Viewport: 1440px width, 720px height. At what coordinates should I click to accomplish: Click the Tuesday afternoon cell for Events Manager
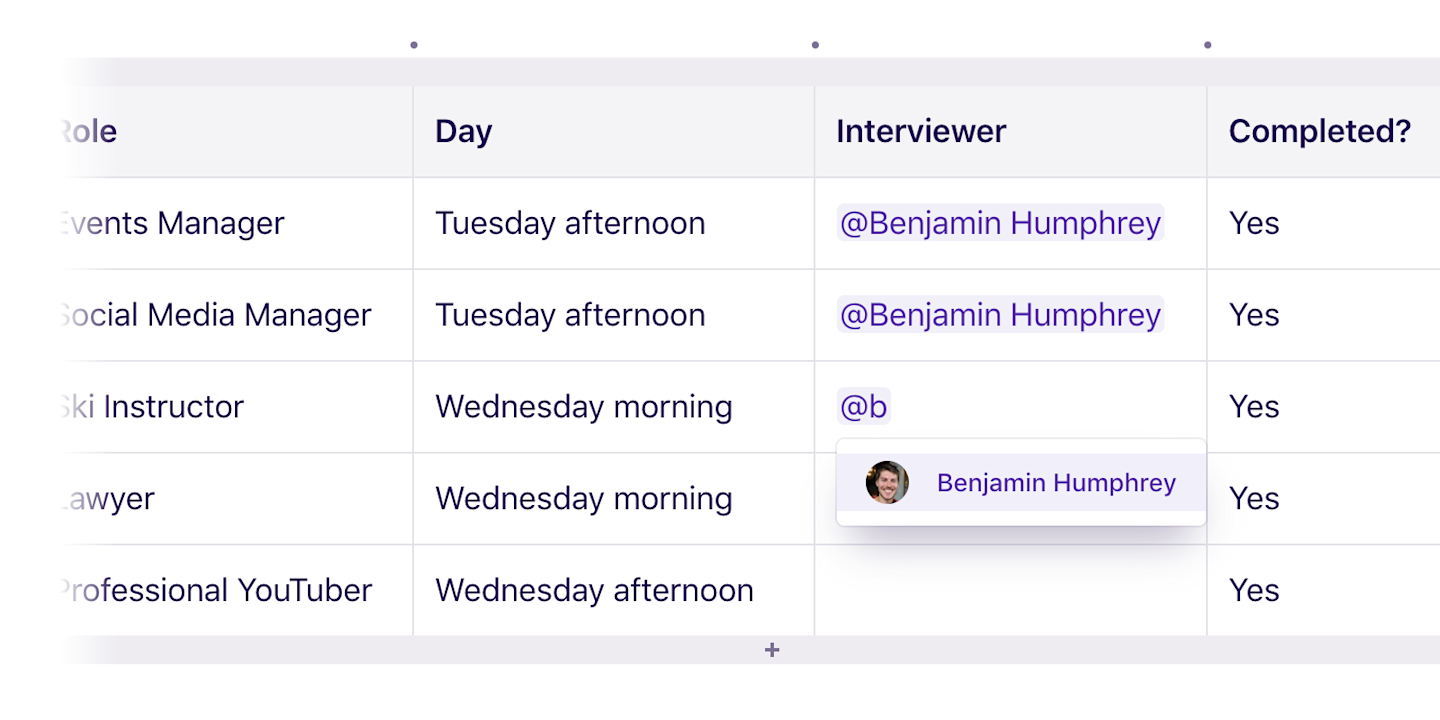click(x=614, y=223)
